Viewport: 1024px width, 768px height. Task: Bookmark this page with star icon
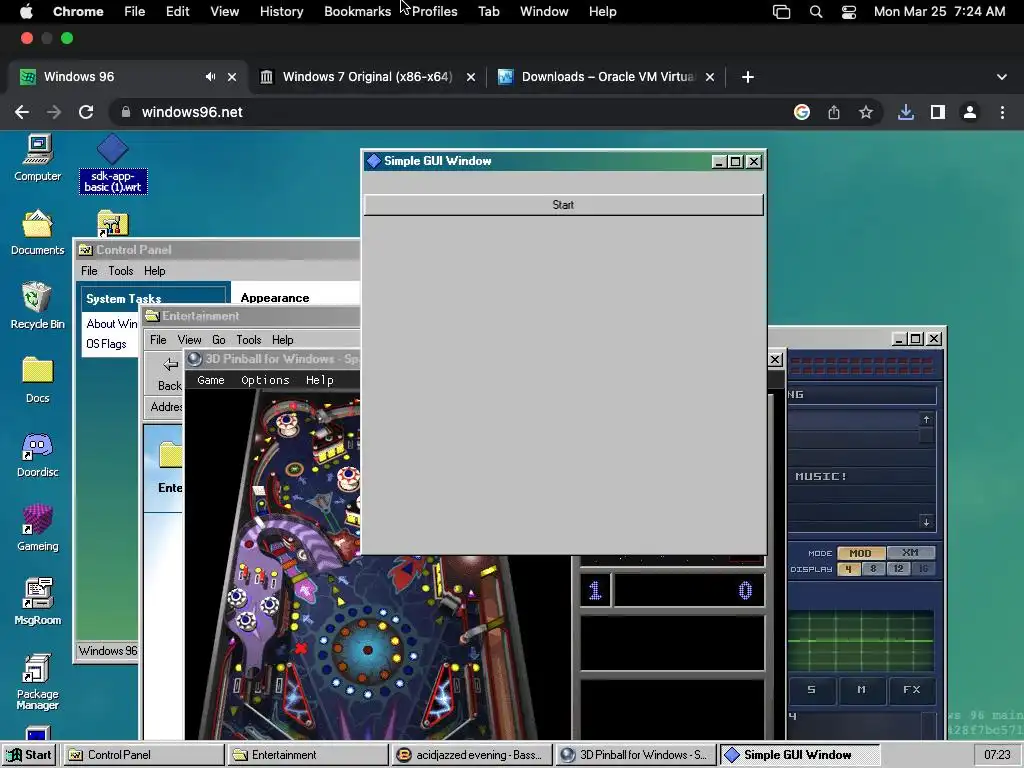[x=866, y=112]
